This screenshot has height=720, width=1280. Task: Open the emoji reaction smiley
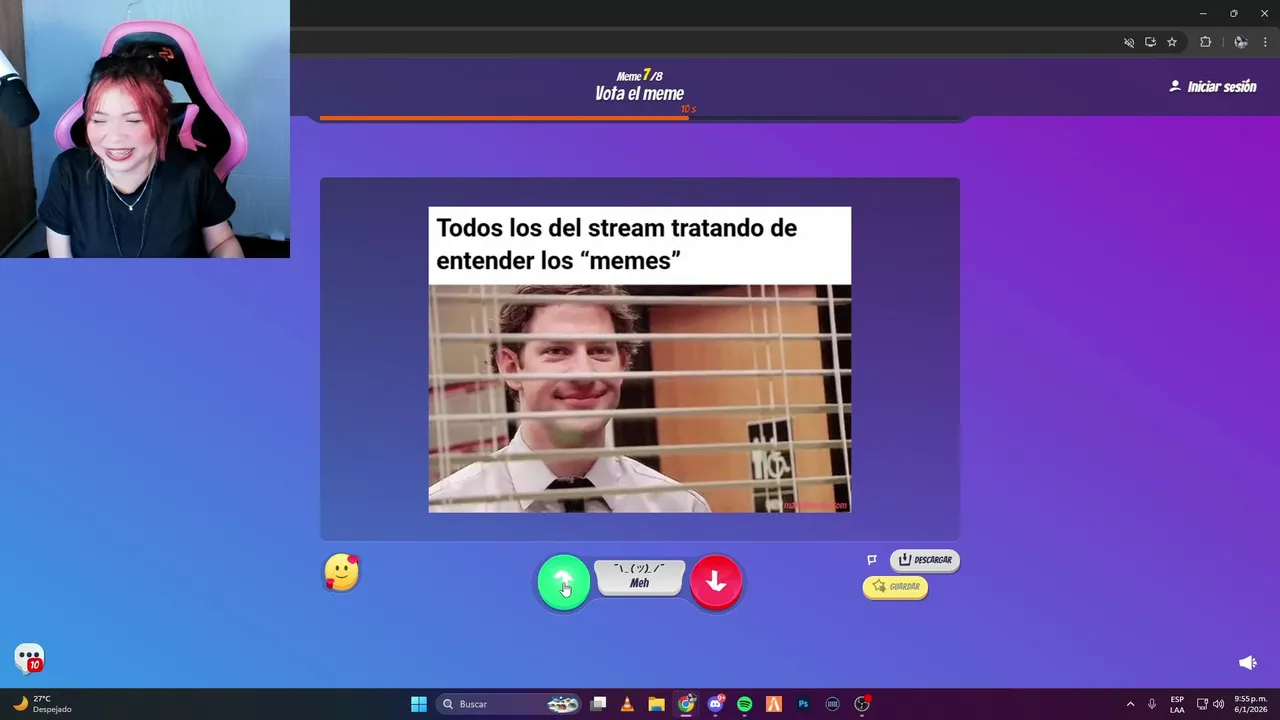coord(342,573)
